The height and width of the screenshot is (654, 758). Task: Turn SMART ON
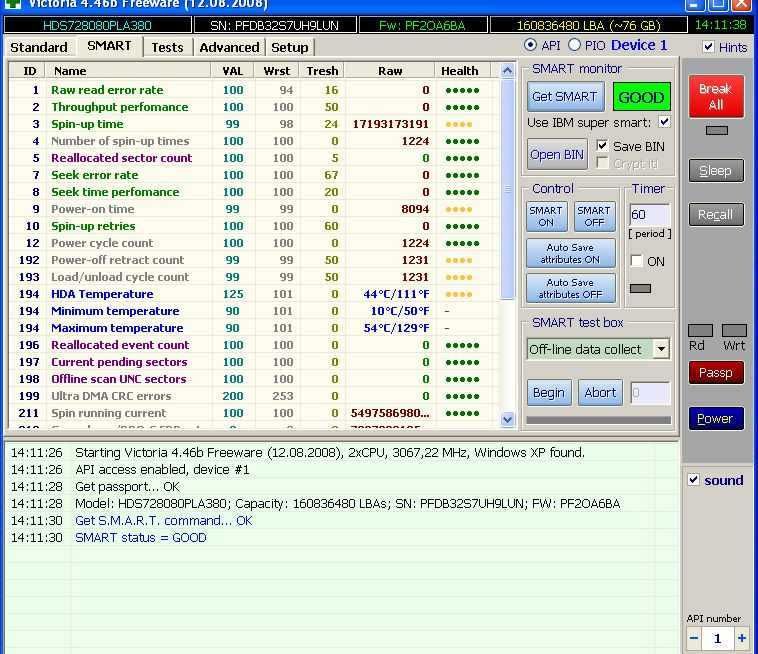coord(546,216)
